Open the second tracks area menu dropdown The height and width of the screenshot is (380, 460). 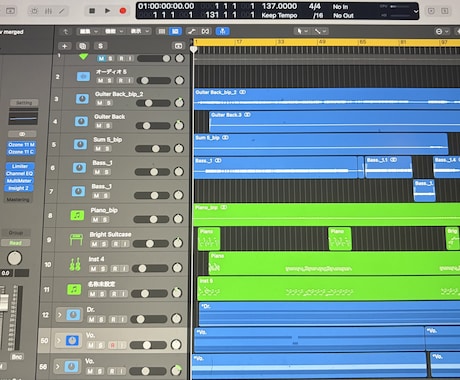click(x=114, y=31)
